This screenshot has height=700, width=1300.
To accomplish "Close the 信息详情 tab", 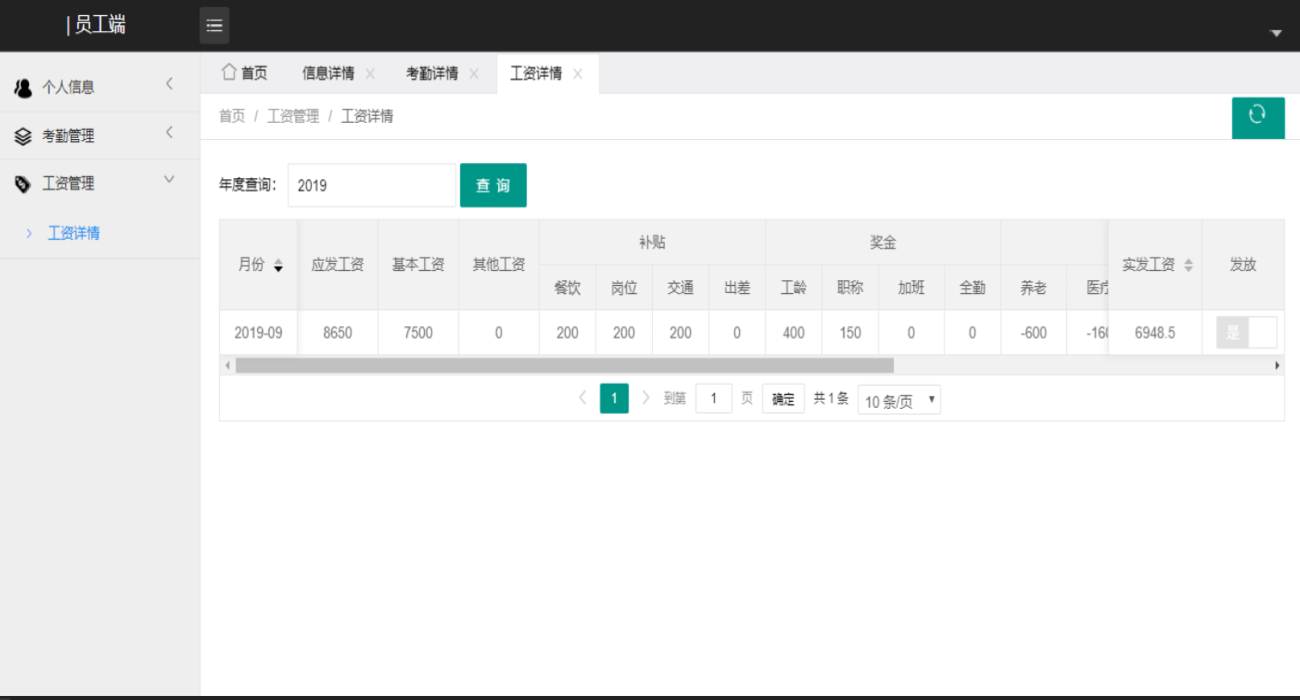I will 370,73.
